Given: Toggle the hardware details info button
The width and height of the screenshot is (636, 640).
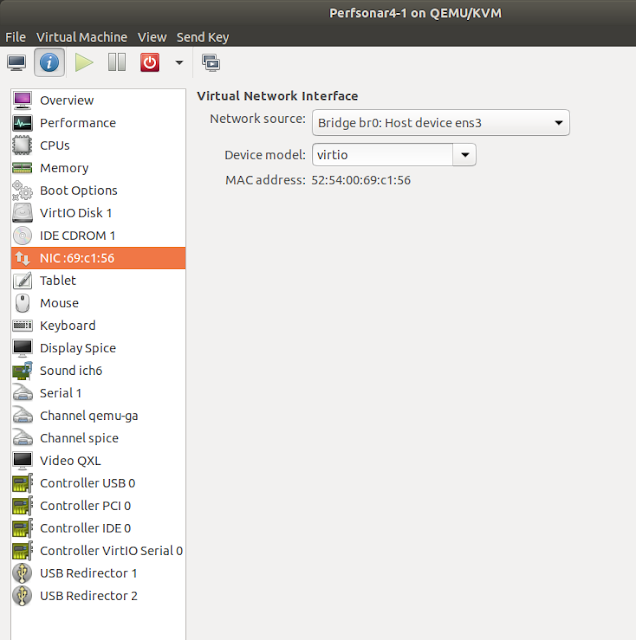Looking at the screenshot, I should [49, 63].
